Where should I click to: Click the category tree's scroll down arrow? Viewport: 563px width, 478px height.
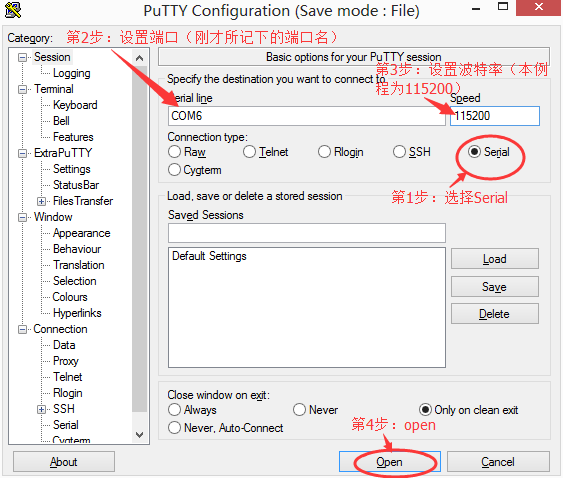(140, 435)
